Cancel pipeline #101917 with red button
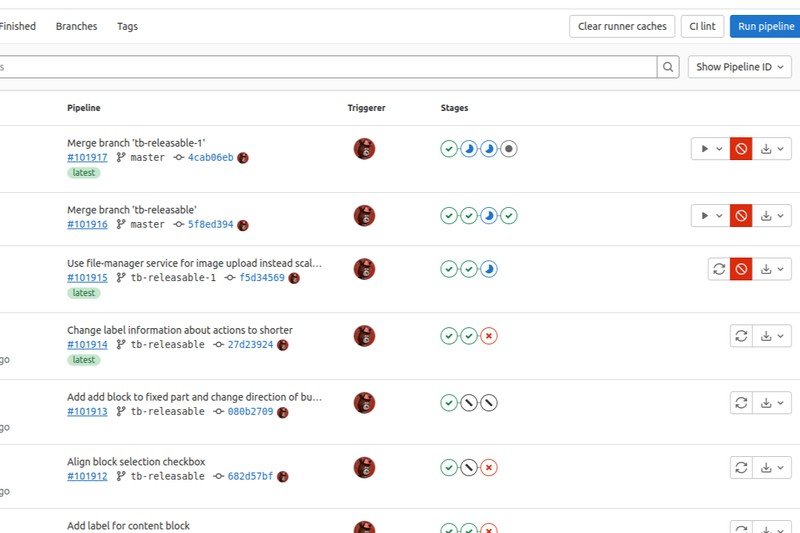Image resolution: width=800 pixels, height=533 pixels. 741,149
